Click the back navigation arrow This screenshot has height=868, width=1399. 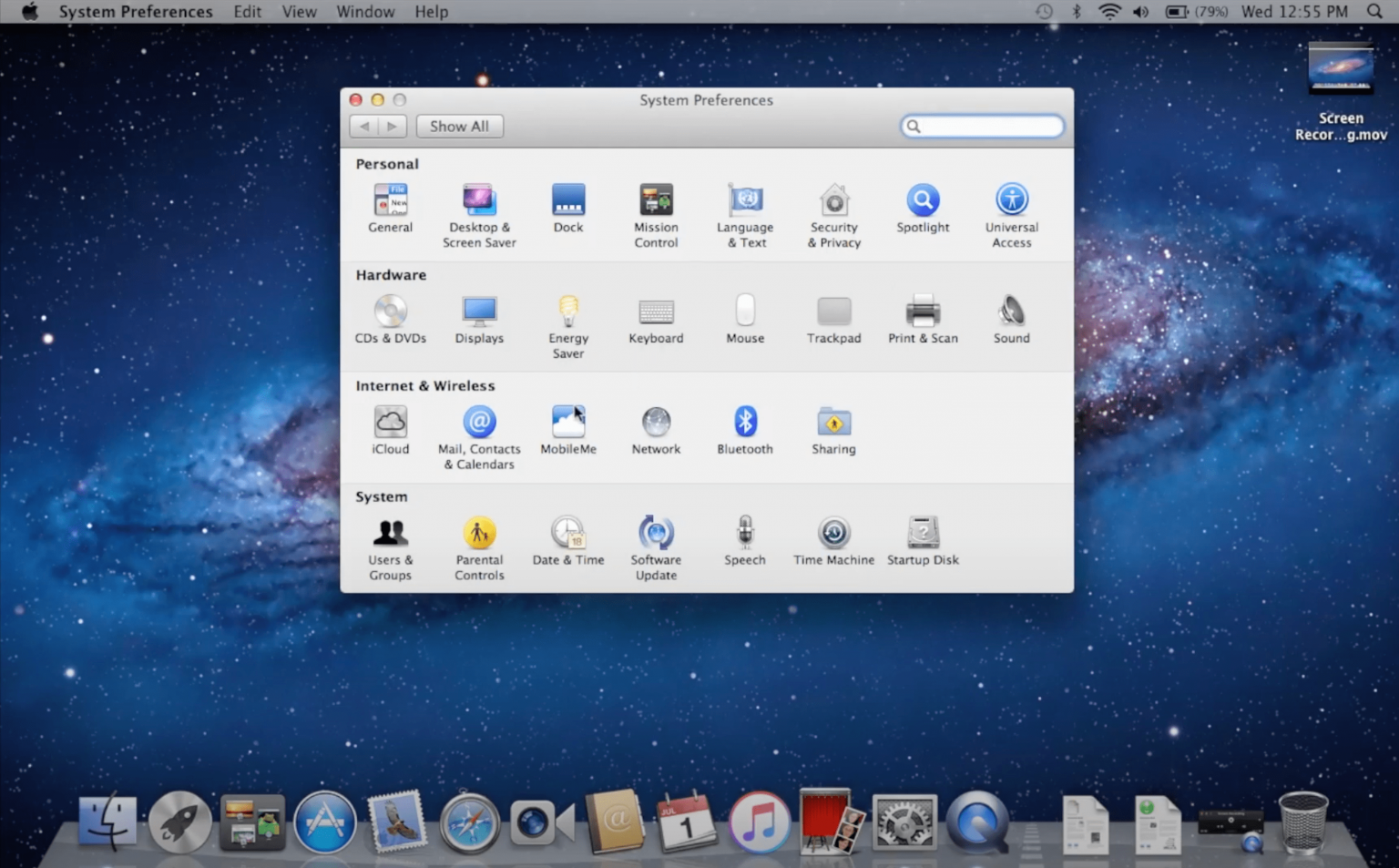tap(363, 126)
